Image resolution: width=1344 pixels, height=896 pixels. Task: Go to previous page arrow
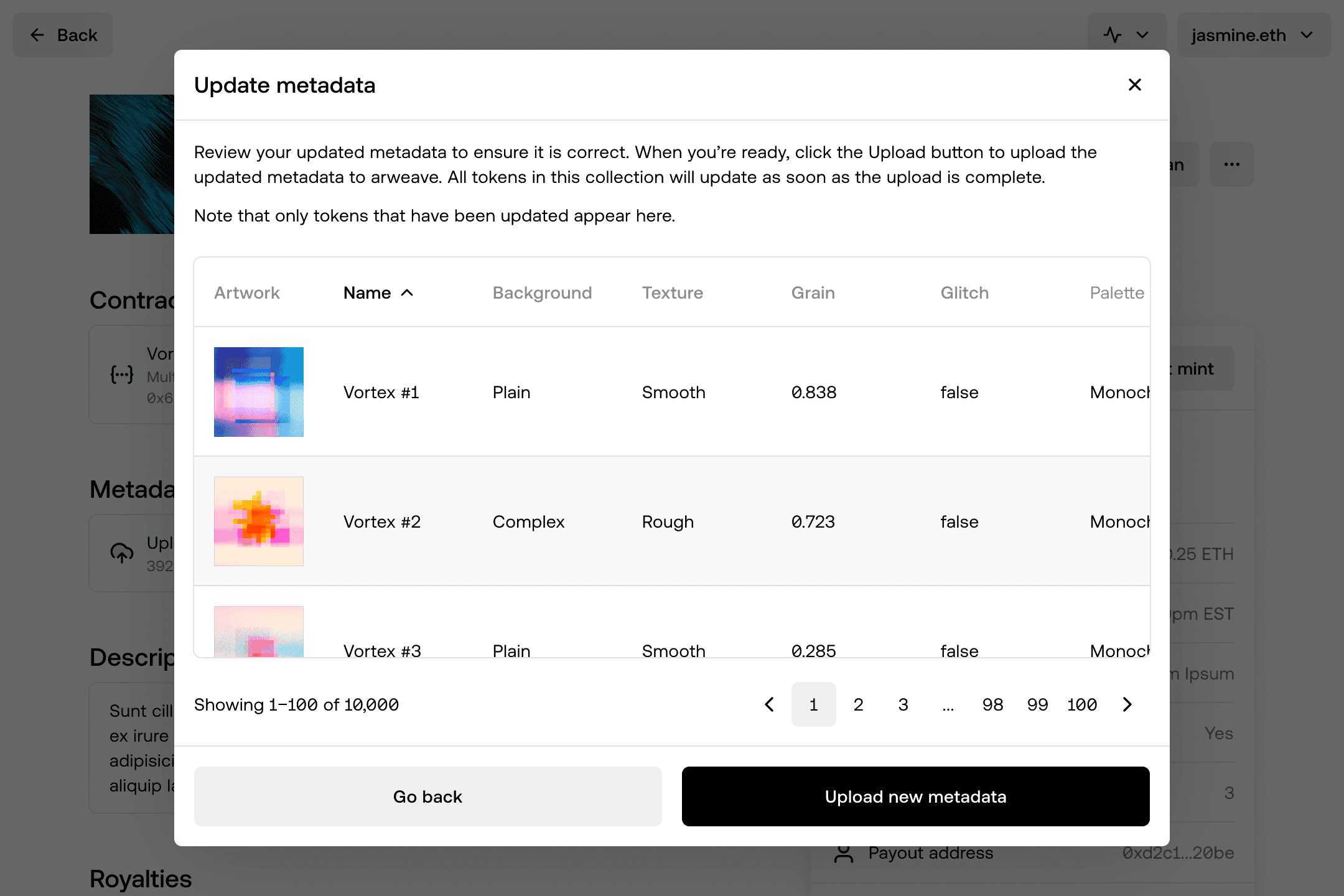pos(769,704)
